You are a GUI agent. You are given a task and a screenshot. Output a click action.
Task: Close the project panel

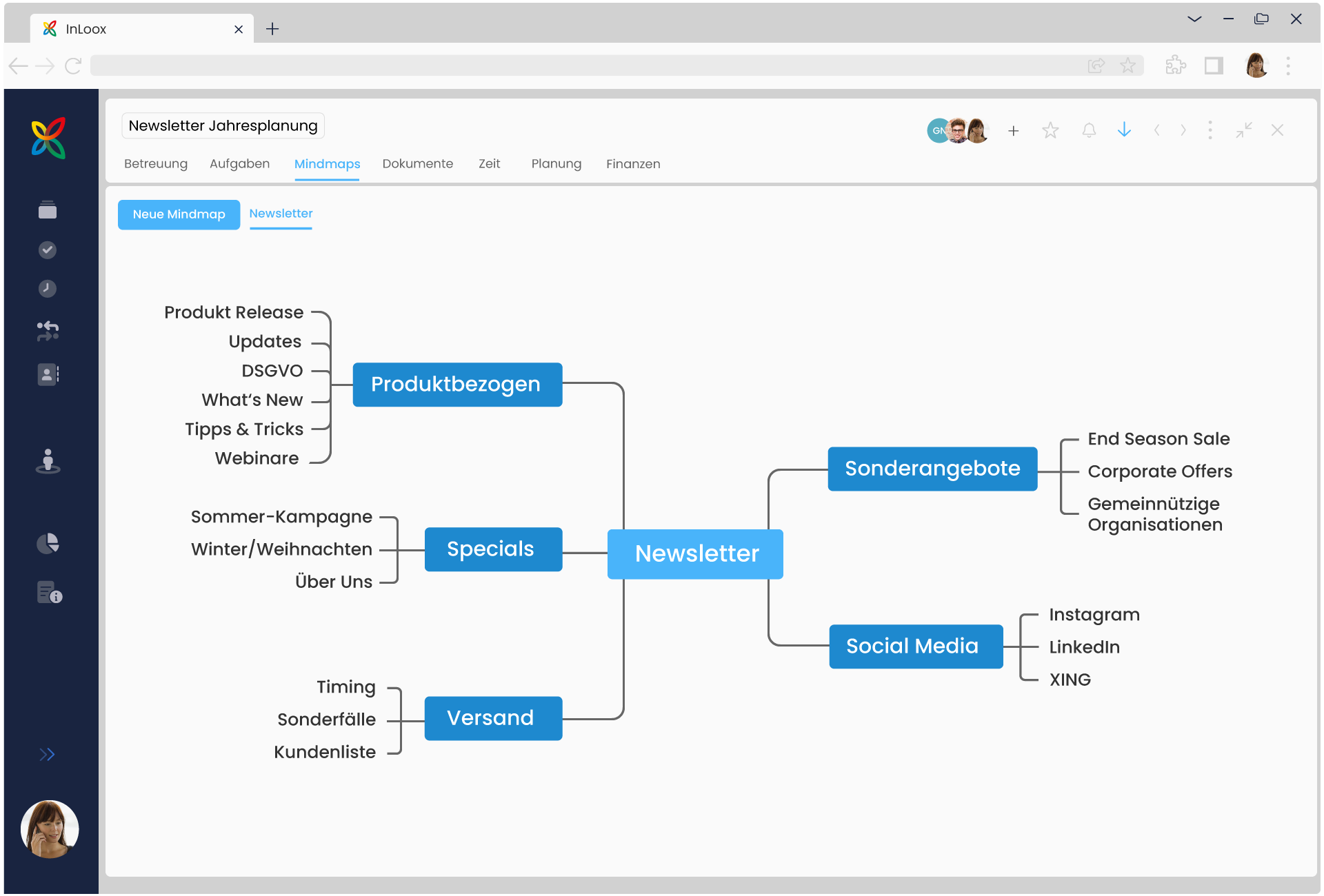pos(1277,130)
